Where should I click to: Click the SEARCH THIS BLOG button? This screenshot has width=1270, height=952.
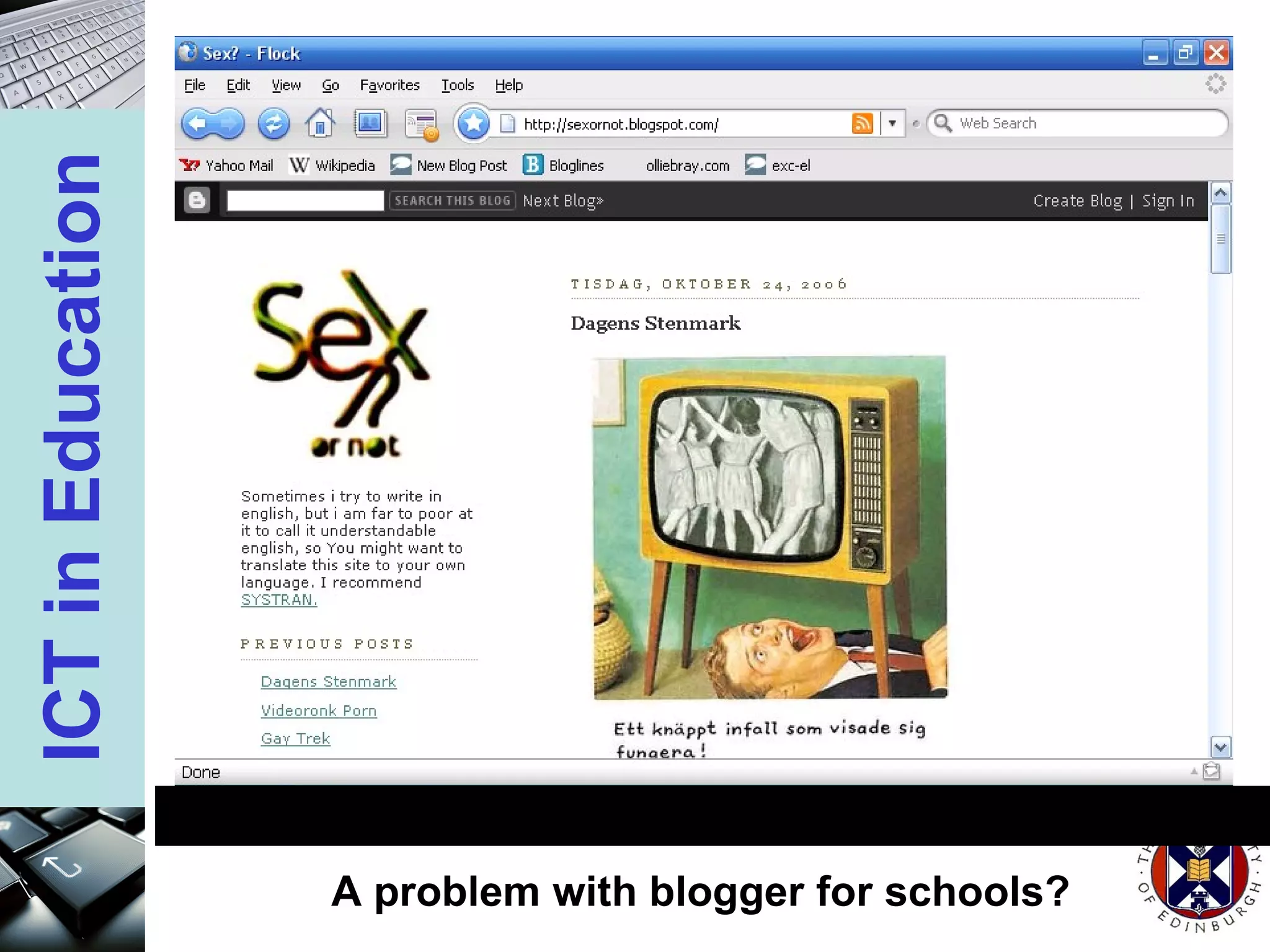point(452,200)
